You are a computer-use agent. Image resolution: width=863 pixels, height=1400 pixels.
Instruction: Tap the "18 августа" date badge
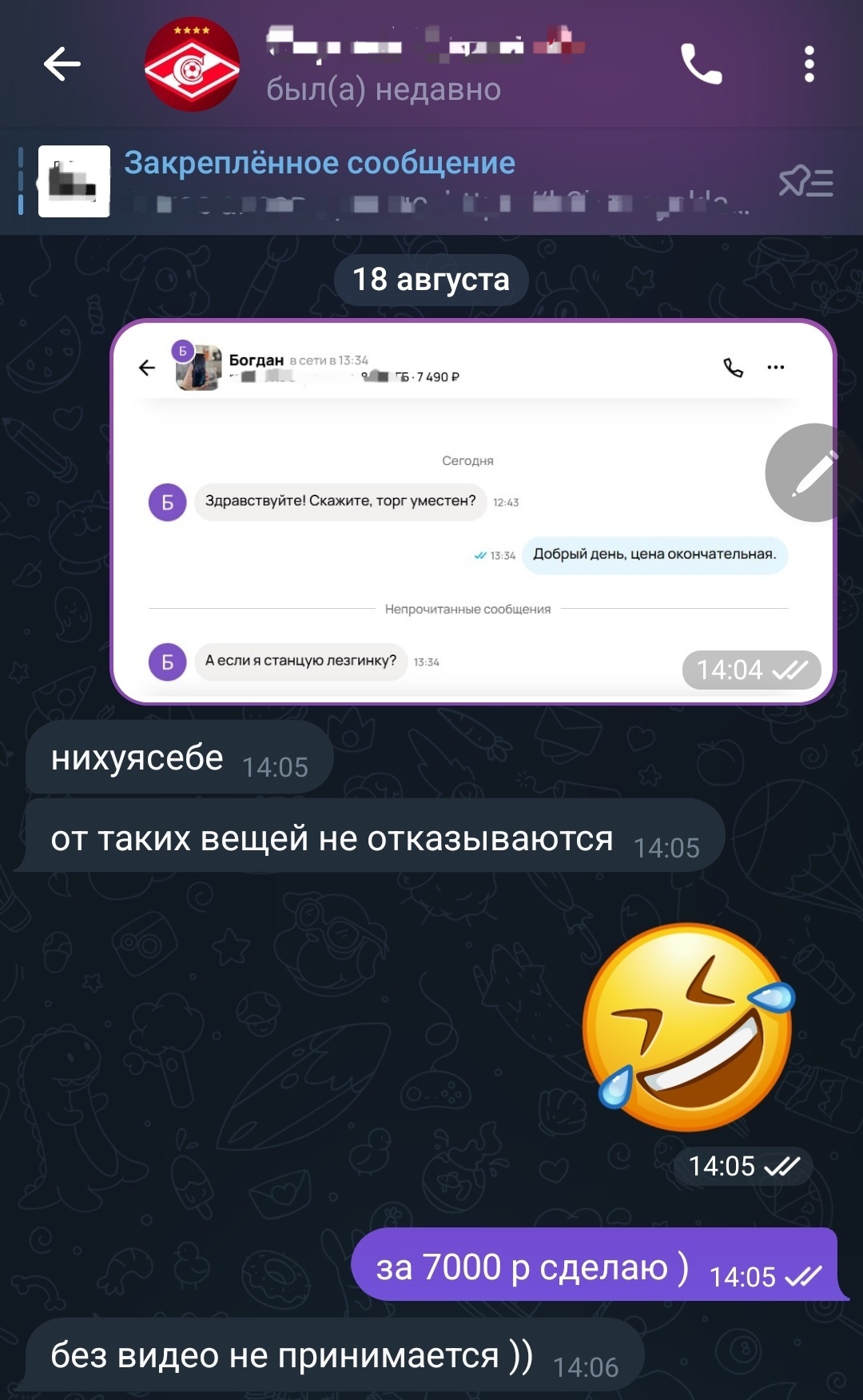point(431,280)
